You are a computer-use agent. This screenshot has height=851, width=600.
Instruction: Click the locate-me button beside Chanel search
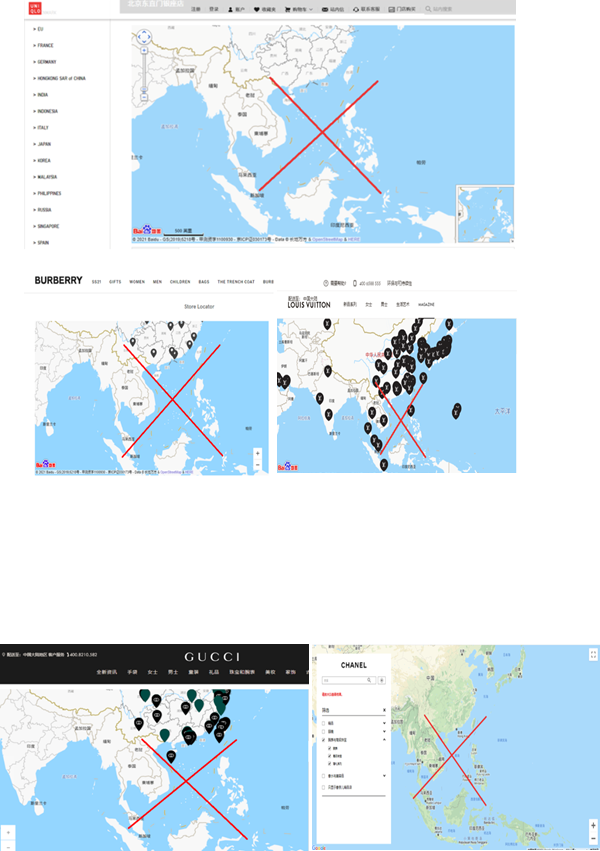coord(382,680)
